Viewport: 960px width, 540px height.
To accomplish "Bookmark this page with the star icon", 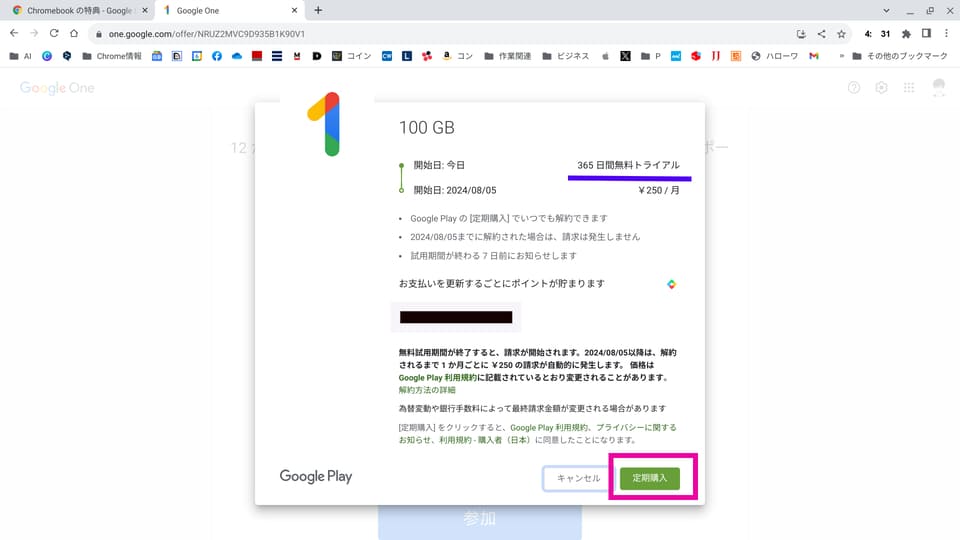I will (x=841, y=34).
